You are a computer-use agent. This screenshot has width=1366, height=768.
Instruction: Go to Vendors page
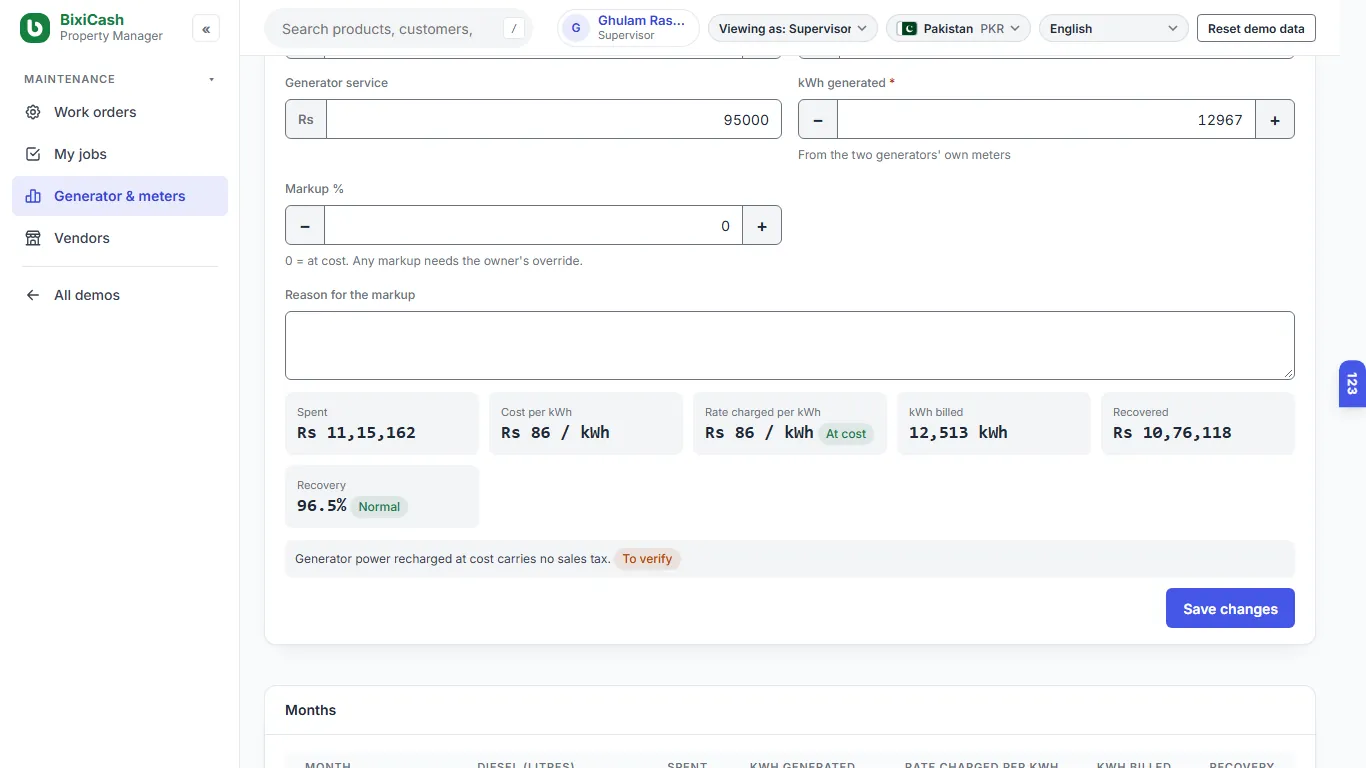pos(120,238)
